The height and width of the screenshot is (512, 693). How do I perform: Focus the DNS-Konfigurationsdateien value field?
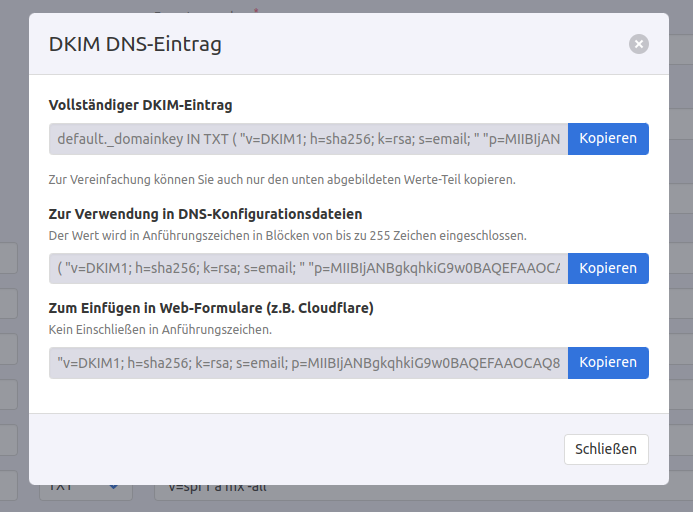[308, 268]
